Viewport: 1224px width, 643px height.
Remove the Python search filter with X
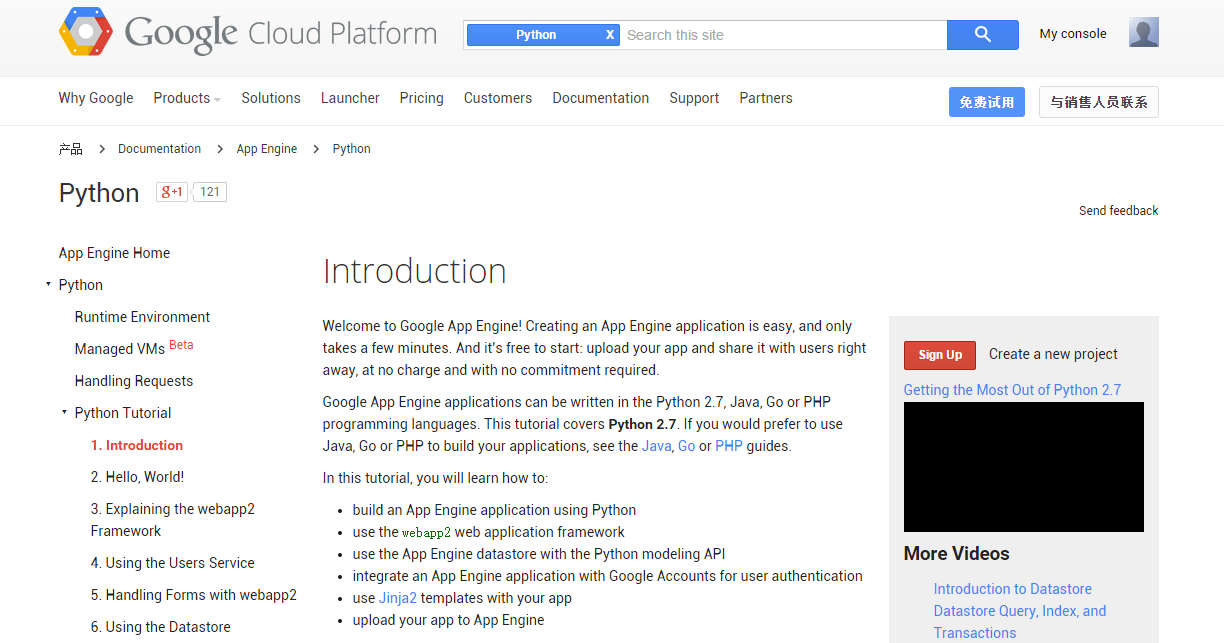(x=610, y=35)
